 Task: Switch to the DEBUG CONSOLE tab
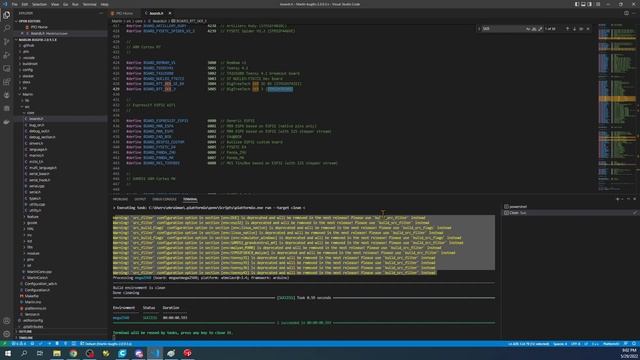point(164,199)
